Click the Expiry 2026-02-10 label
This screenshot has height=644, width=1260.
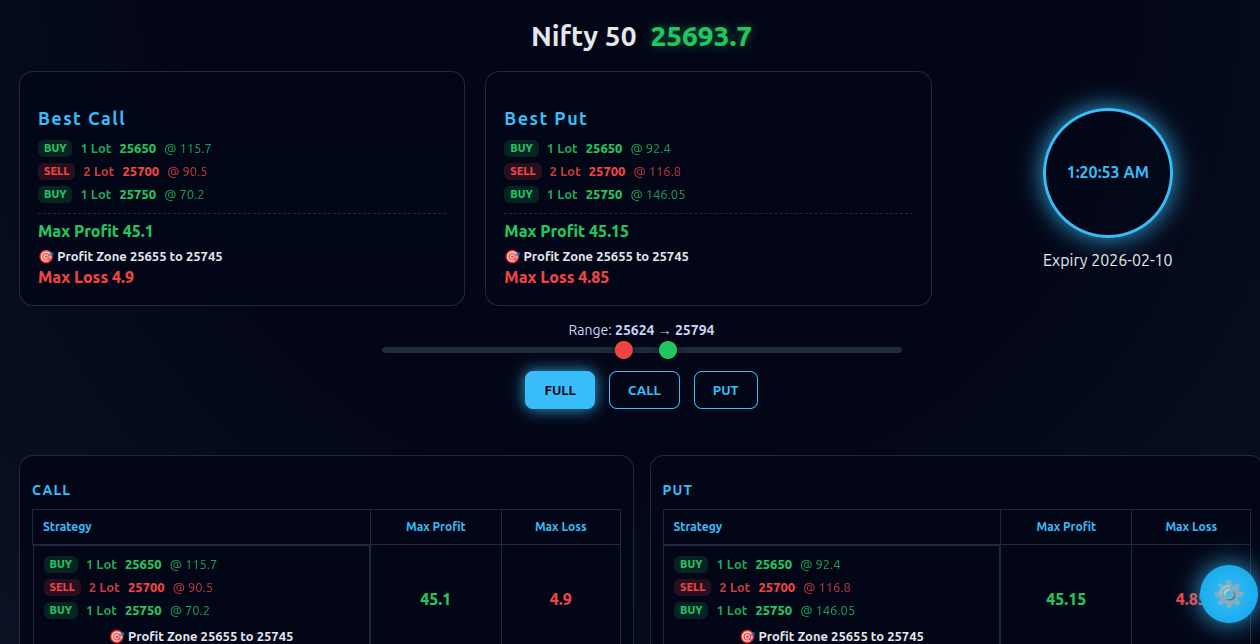tap(1107, 260)
